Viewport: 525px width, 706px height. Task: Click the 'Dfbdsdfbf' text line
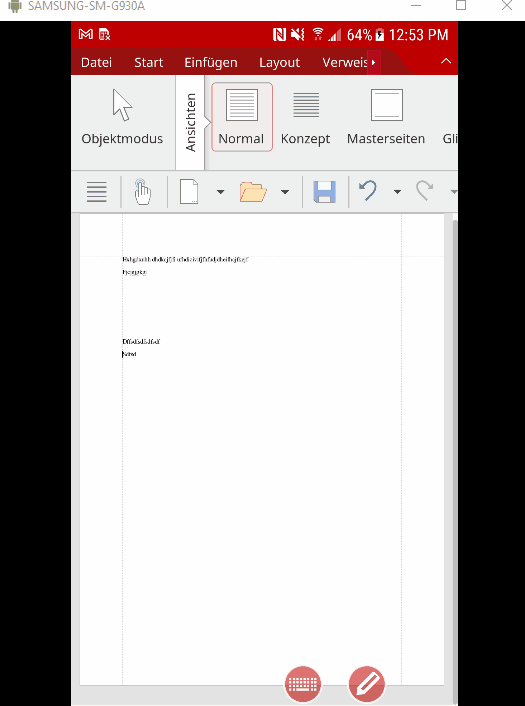tap(141, 341)
